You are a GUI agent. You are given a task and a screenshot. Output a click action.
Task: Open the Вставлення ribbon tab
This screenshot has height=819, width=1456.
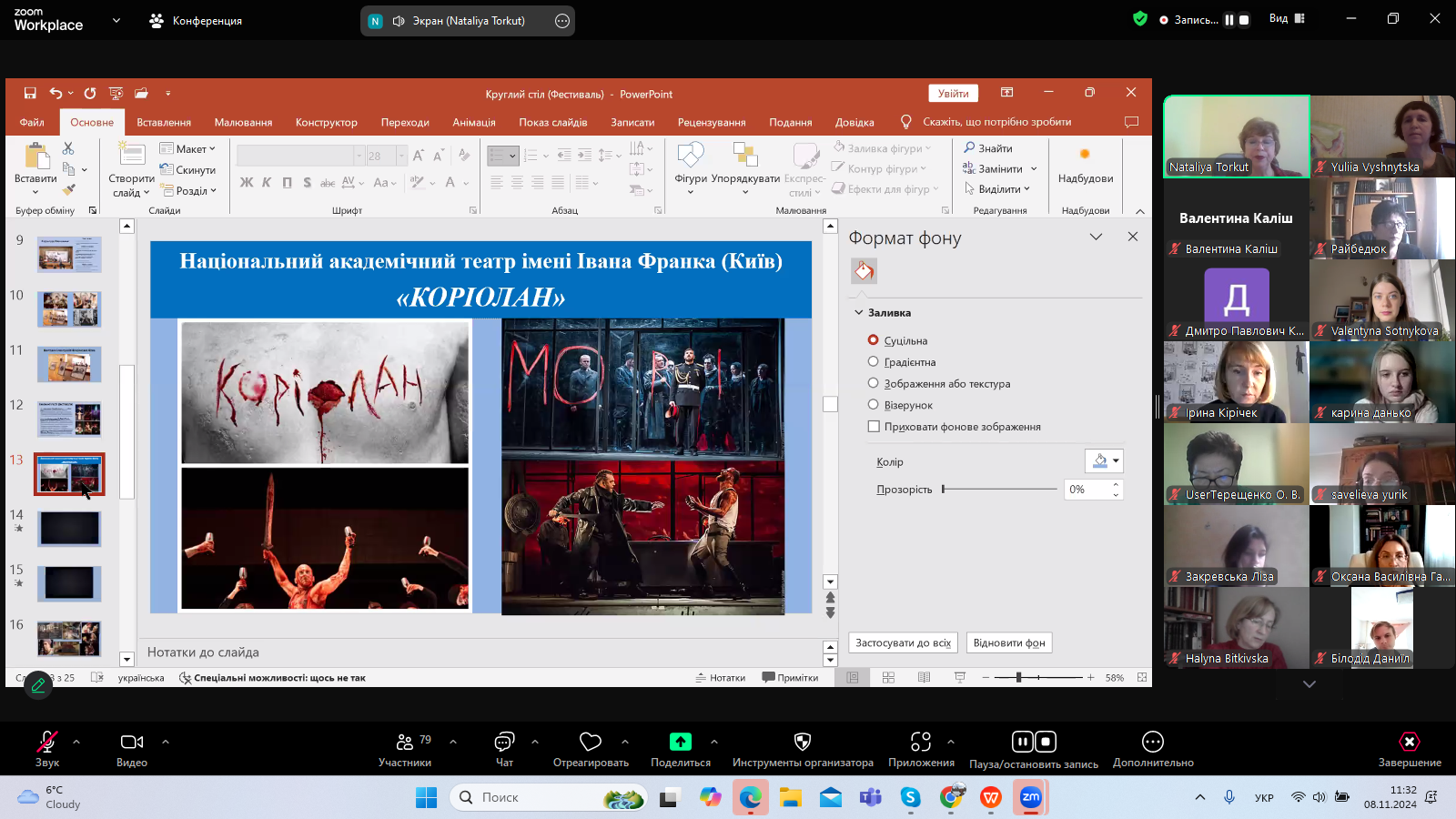[164, 122]
